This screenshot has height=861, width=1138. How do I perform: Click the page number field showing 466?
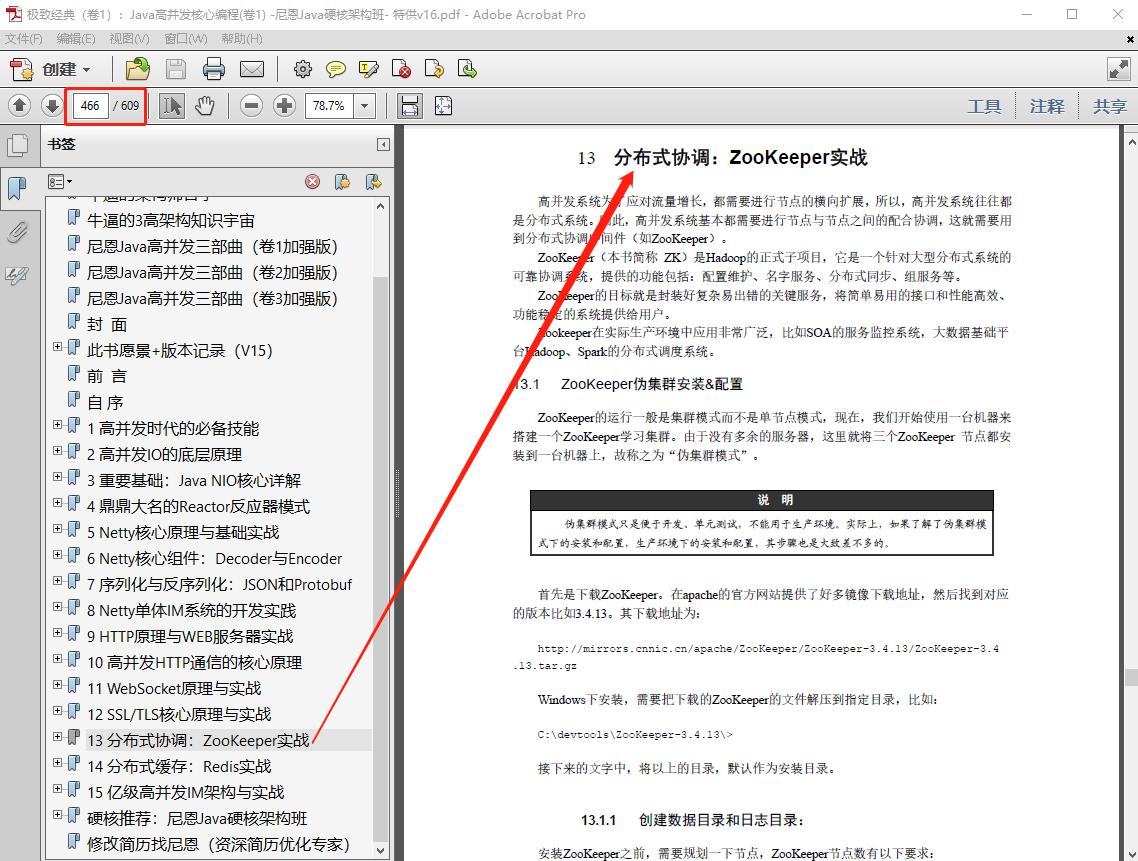[x=91, y=106]
